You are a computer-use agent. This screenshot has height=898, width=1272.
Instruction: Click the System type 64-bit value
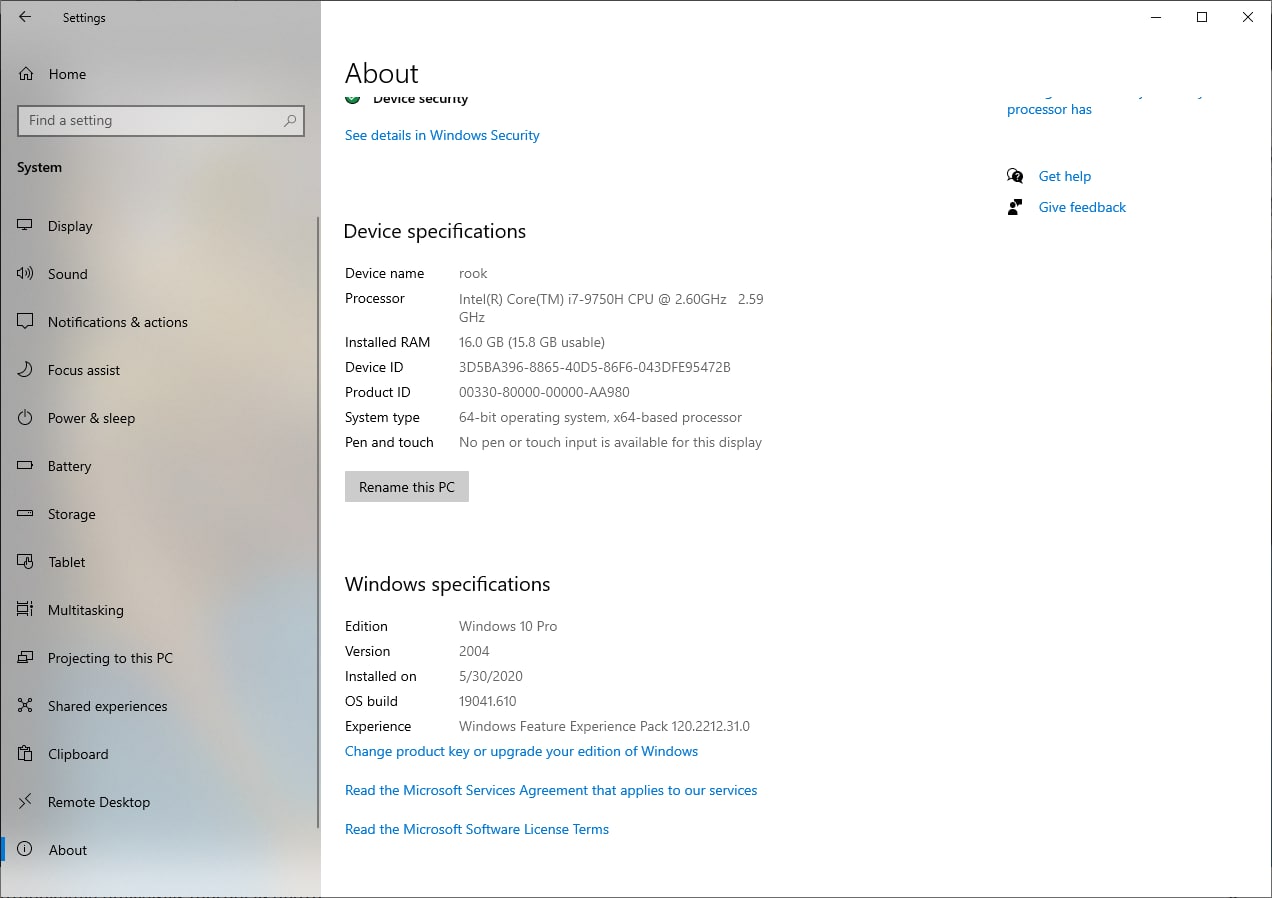pos(600,417)
